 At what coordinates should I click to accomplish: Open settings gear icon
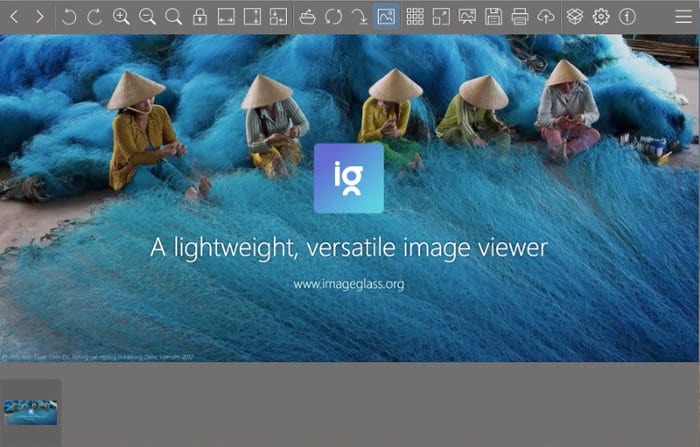[x=601, y=17]
